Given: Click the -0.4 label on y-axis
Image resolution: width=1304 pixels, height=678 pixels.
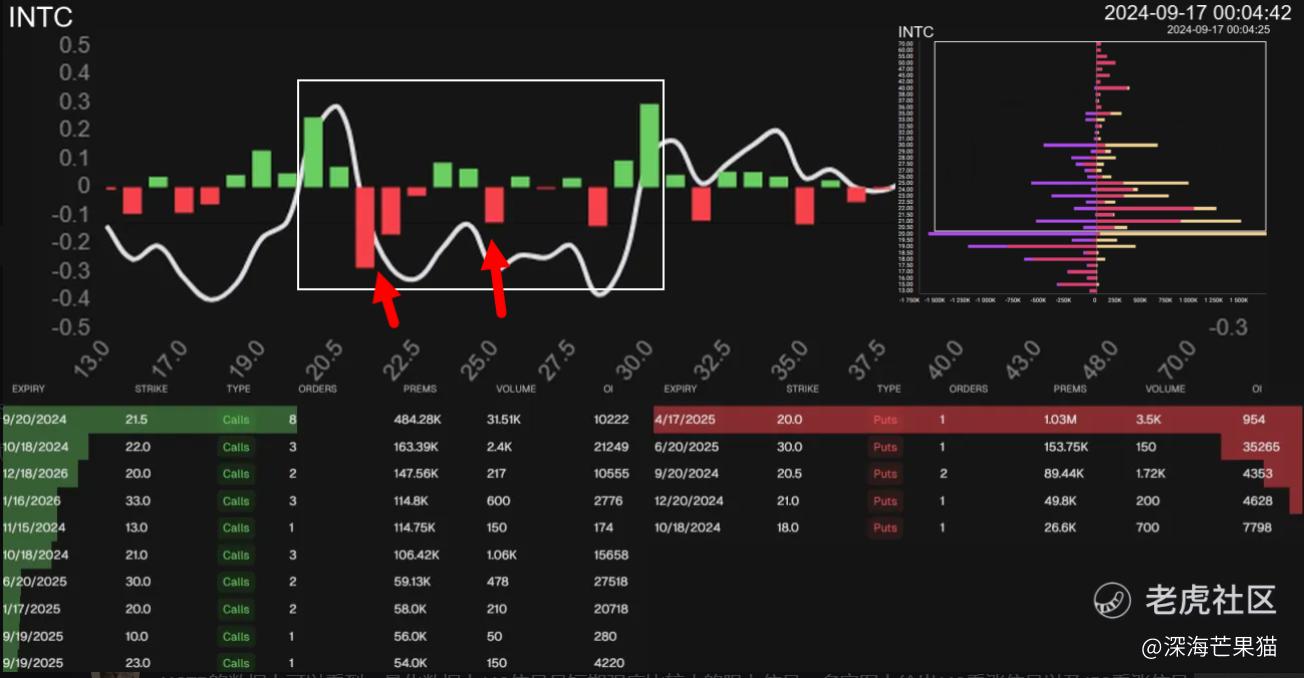Looking at the screenshot, I should pyautogui.click(x=69, y=298).
